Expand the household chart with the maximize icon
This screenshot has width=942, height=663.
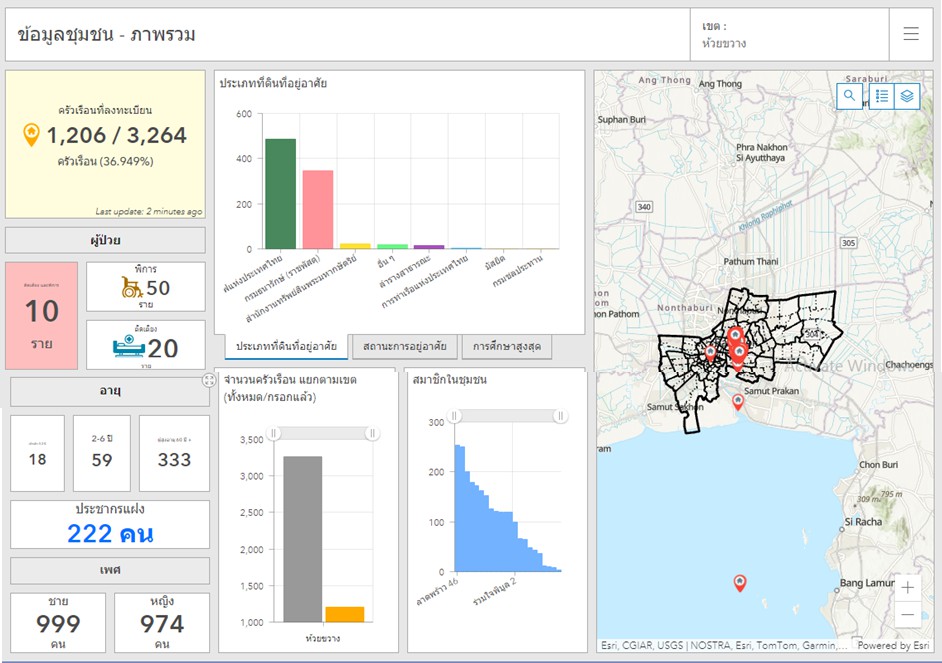209,380
